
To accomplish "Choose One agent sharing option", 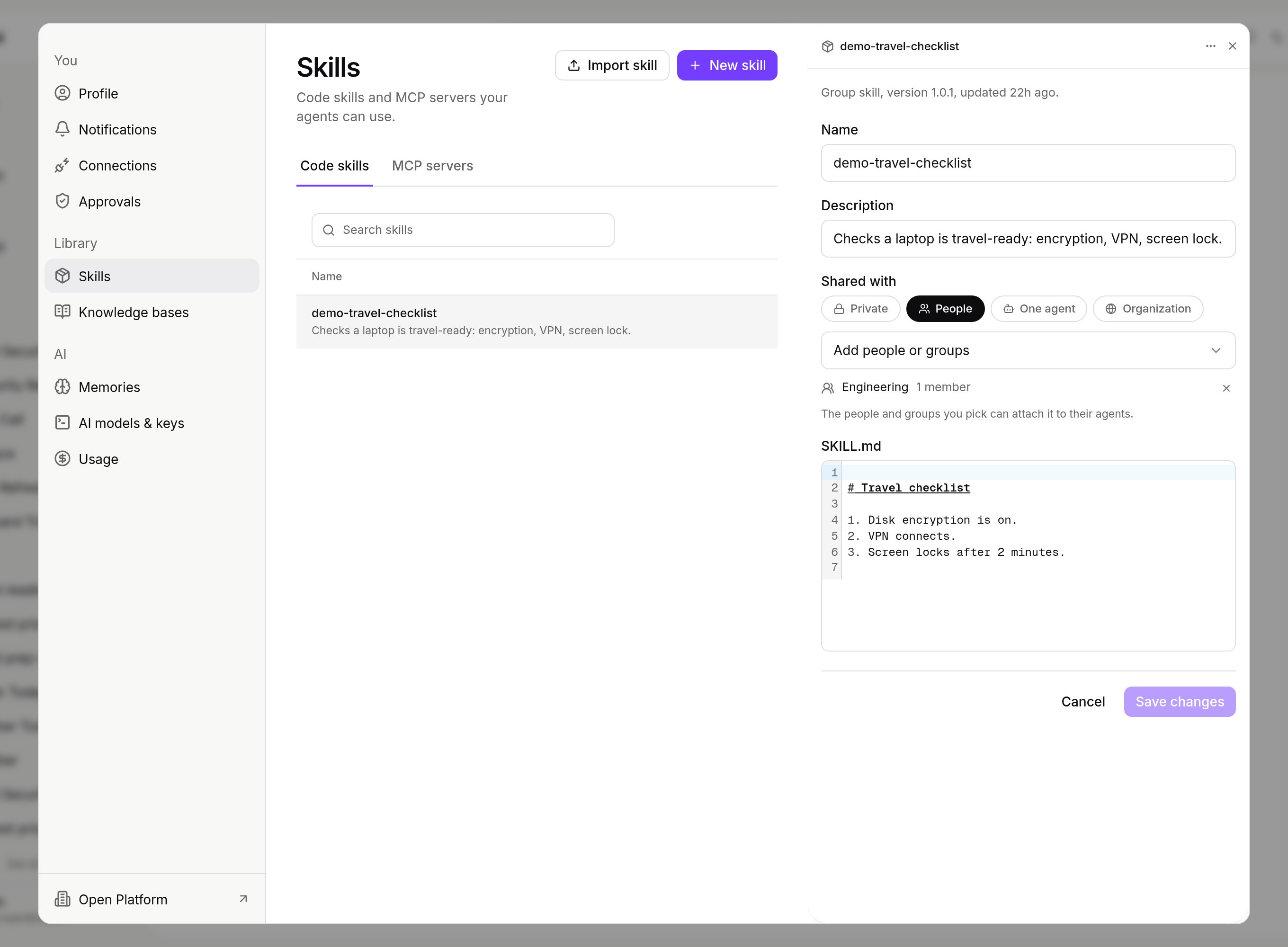I will (x=1038, y=308).
